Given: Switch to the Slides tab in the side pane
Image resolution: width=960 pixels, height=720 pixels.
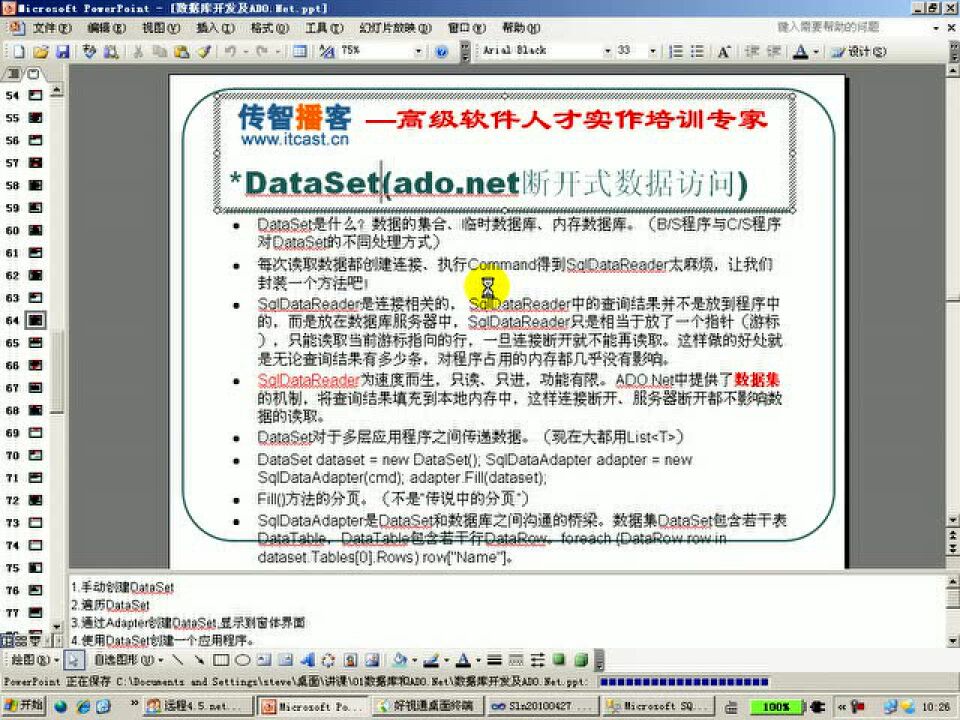Looking at the screenshot, I should 32,73.
